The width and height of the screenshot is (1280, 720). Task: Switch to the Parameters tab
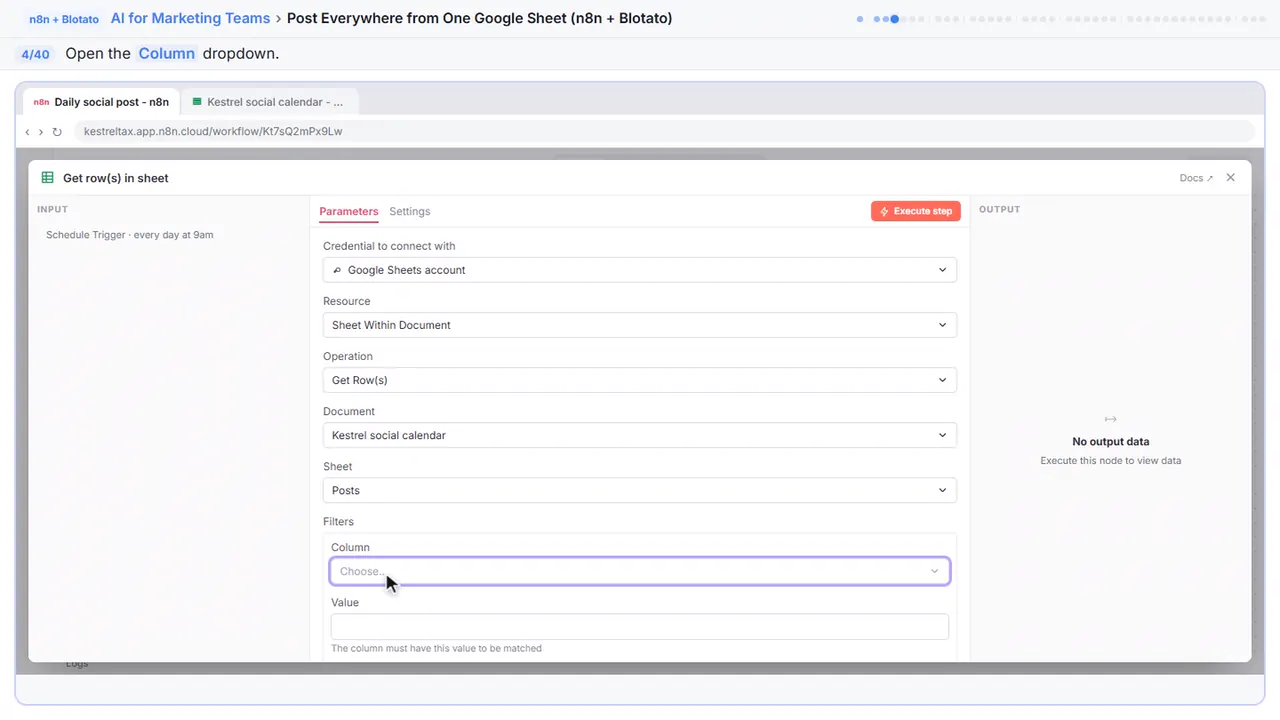[x=349, y=212]
